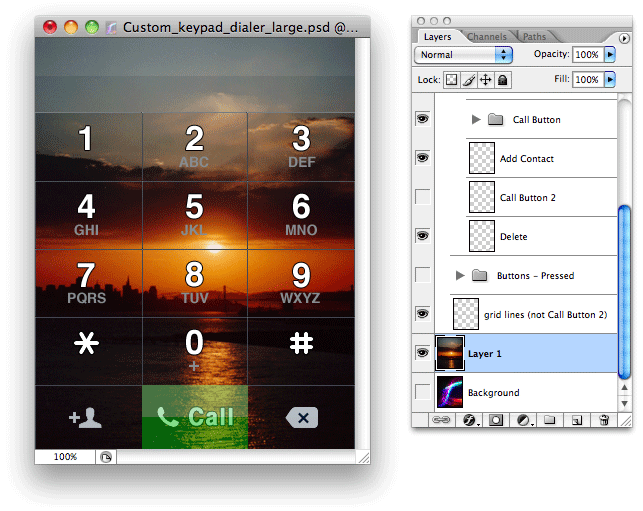Create a new layer
Screen dimensions: 643x511
point(577,420)
